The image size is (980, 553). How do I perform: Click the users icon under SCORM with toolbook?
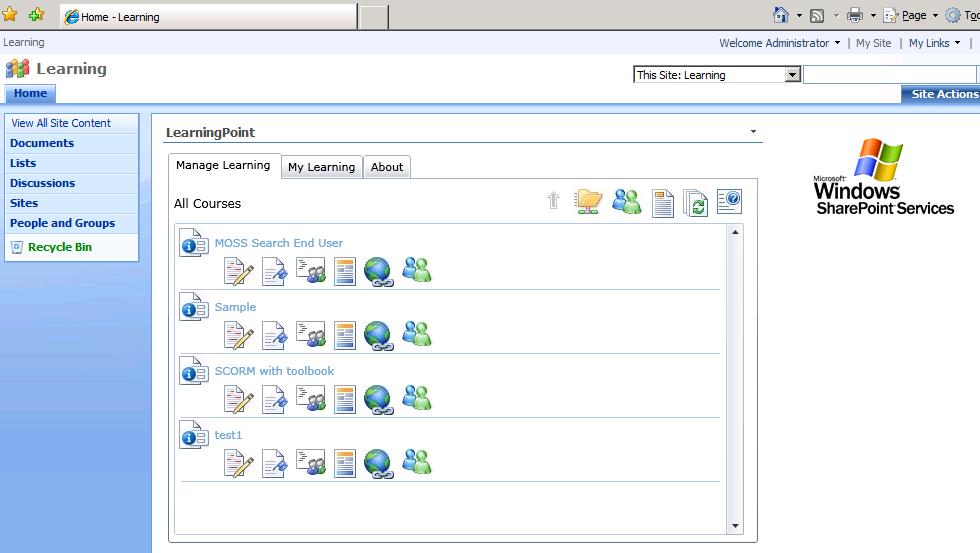416,398
